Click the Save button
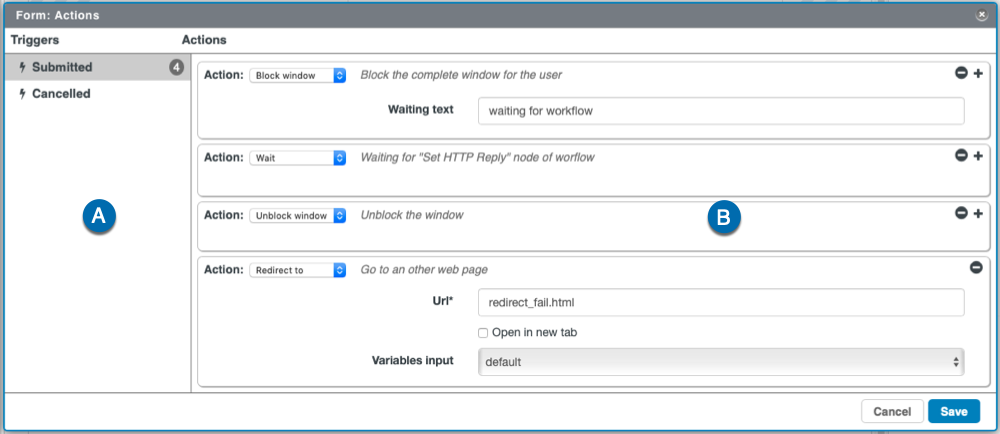The image size is (1000, 434). [x=953, y=412]
